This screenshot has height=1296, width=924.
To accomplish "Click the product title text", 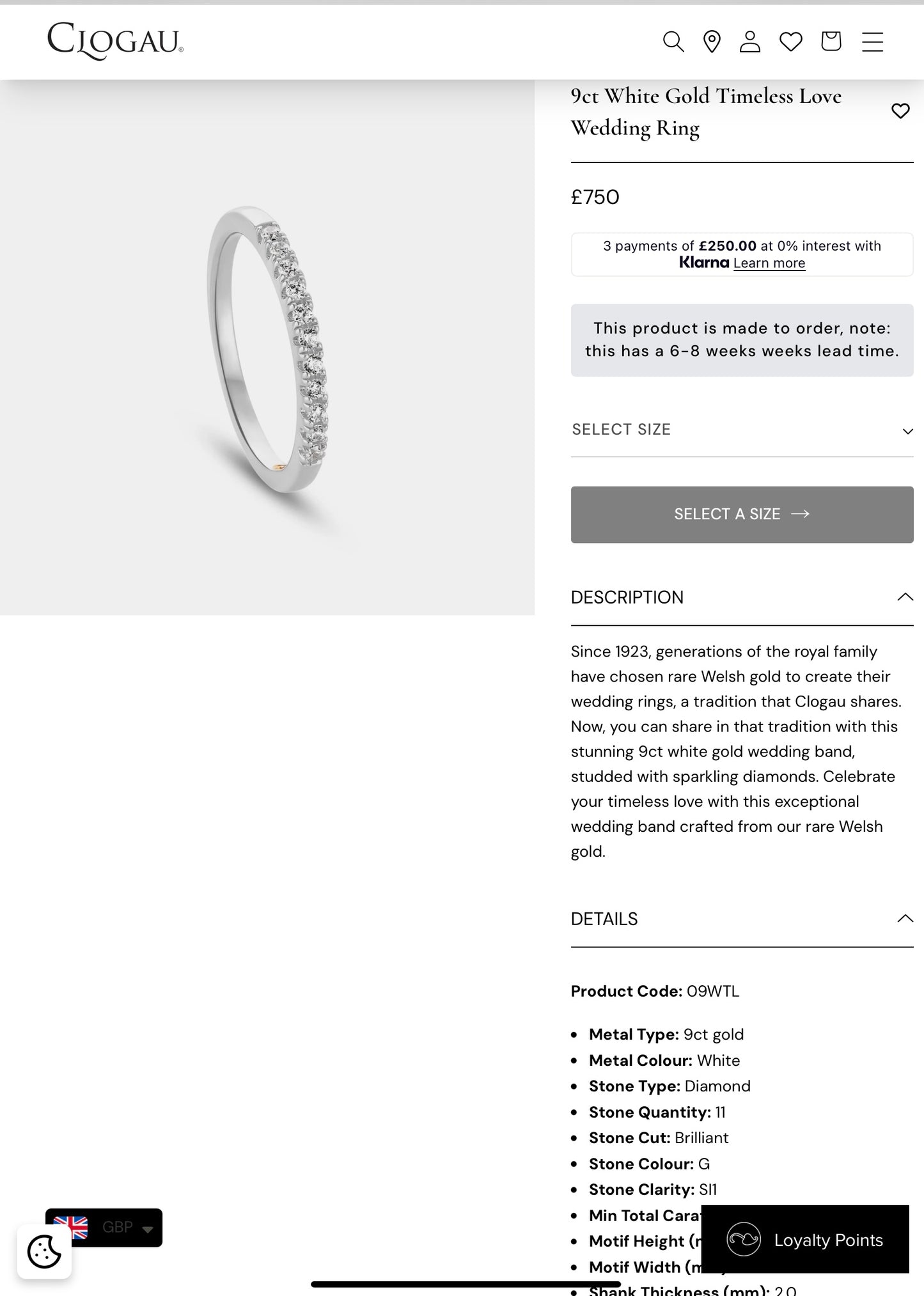I will 706,112.
